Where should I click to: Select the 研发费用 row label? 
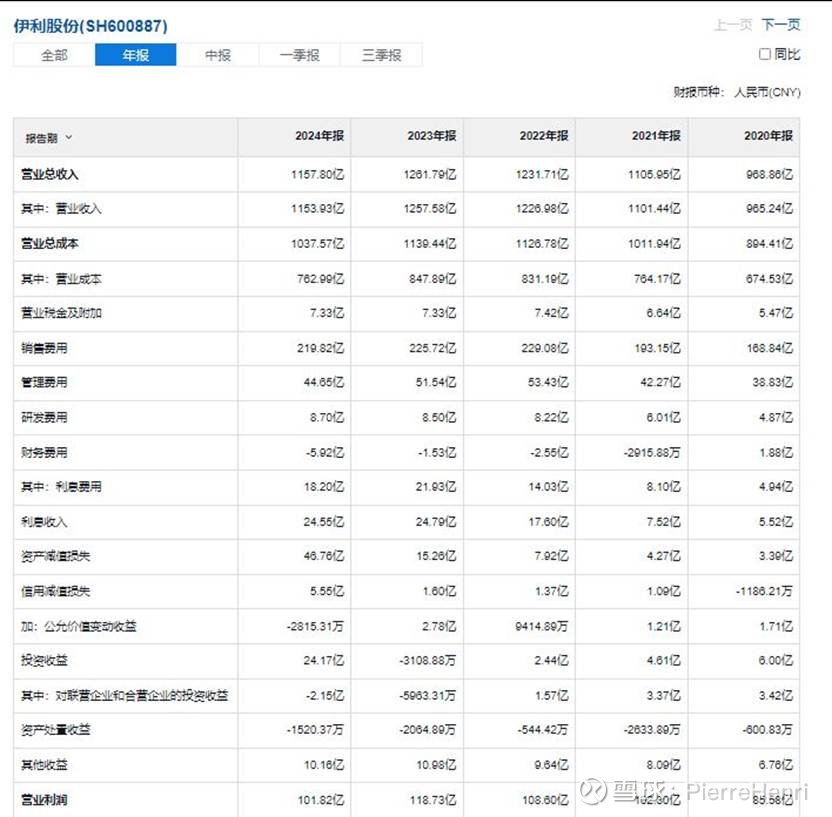[44, 418]
